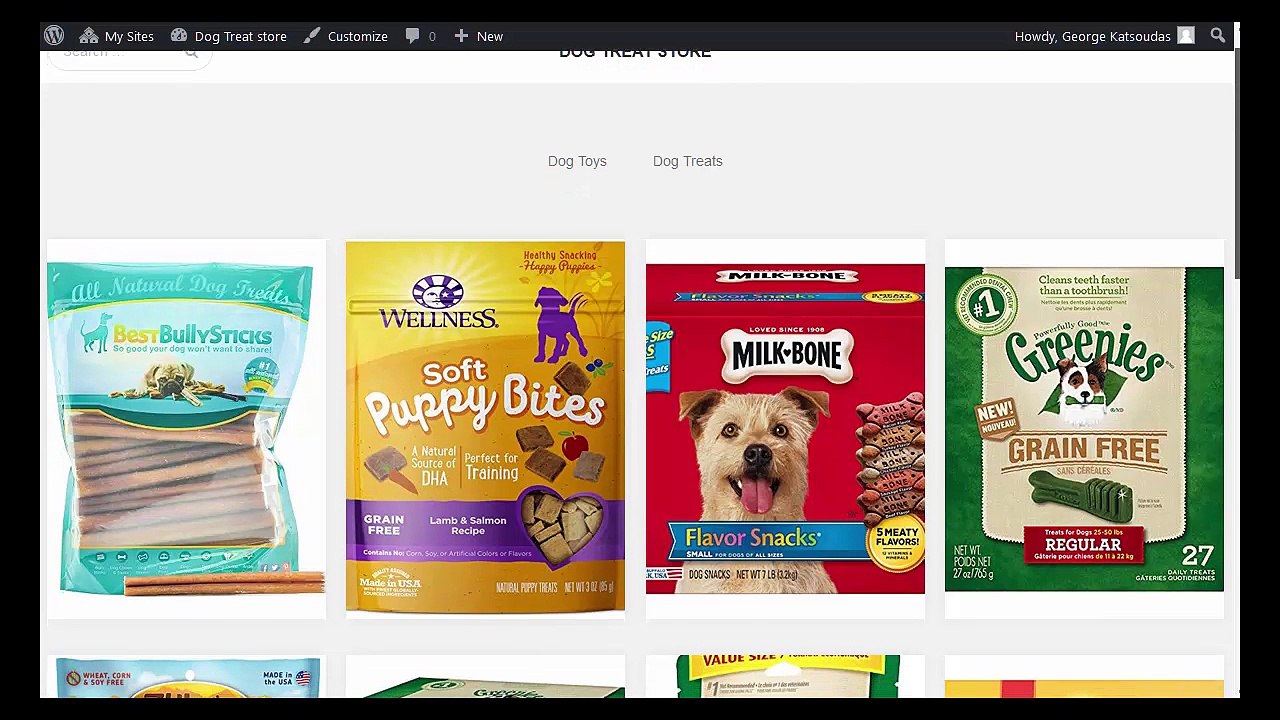Click the plus New content button

478,36
